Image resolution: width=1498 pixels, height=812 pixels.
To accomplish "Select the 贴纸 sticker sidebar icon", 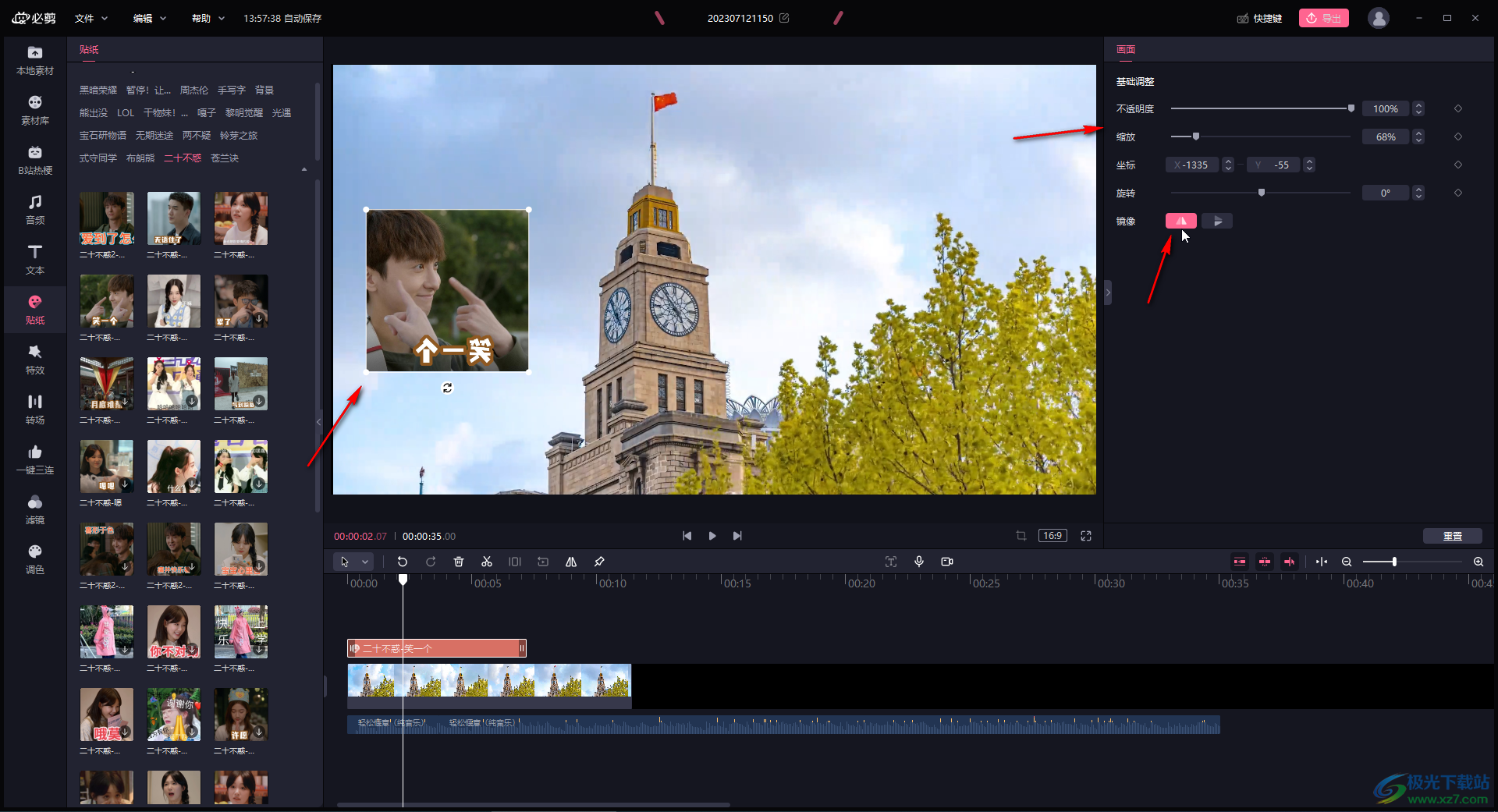I will click(x=35, y=310).
